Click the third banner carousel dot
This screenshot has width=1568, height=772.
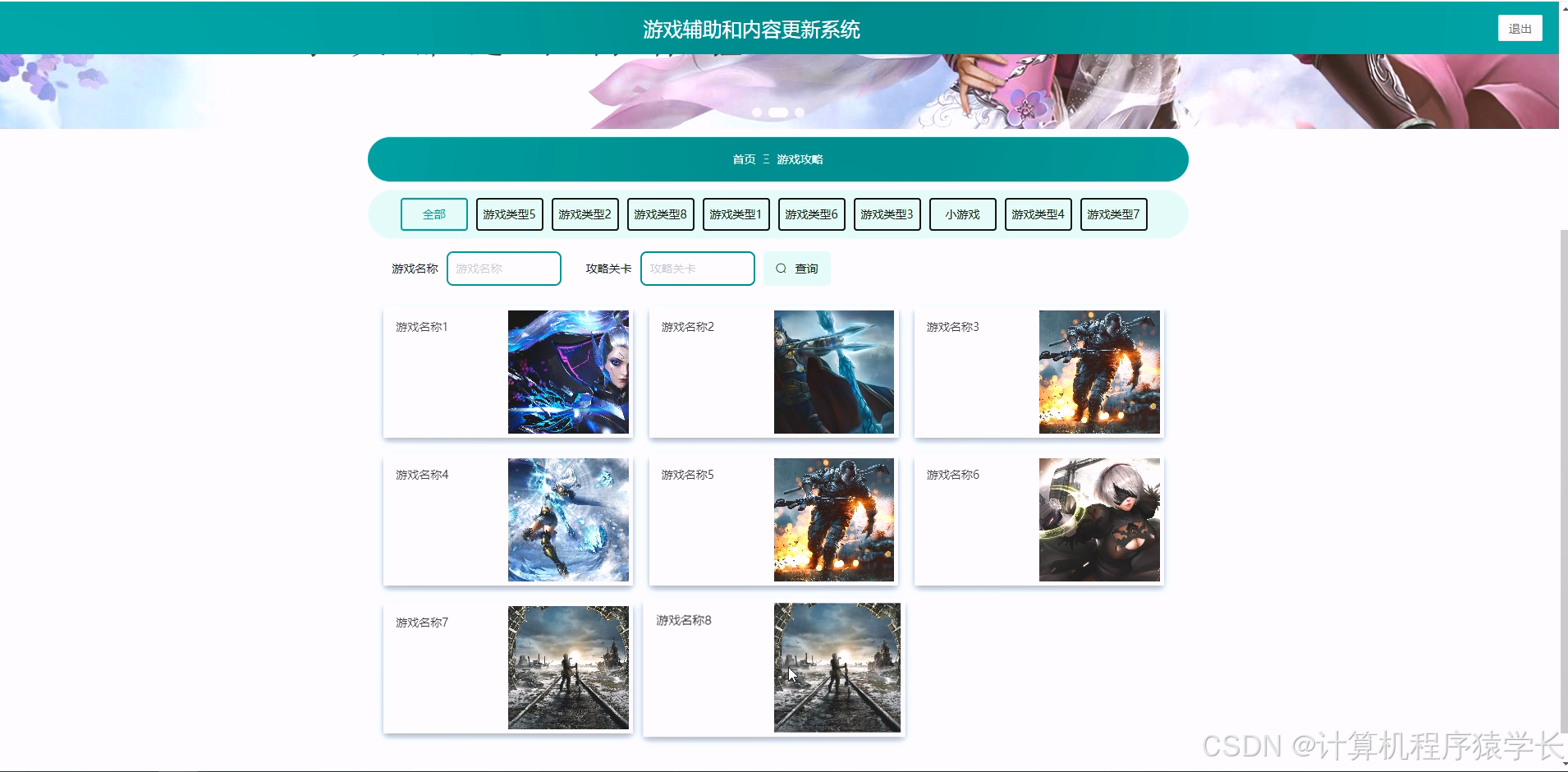800,113
